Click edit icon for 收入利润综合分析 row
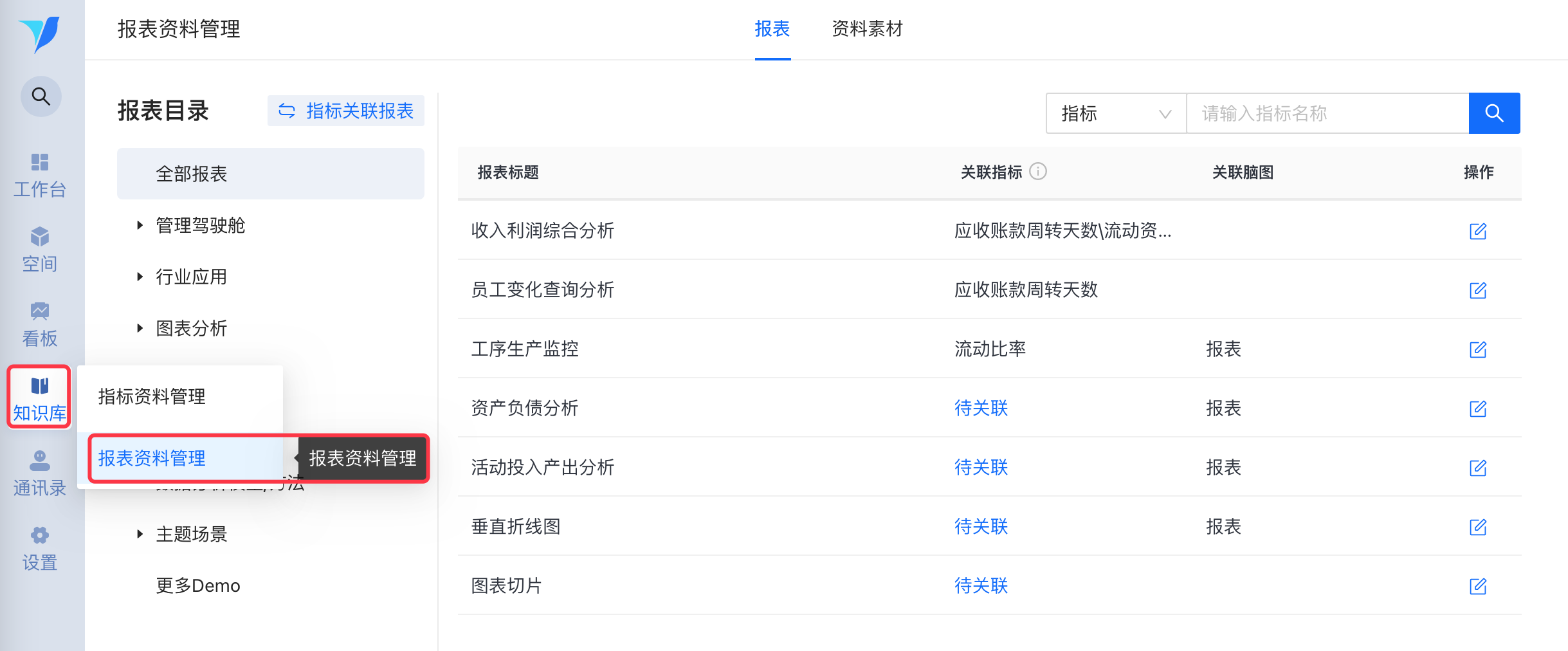 click(1477, 231)
